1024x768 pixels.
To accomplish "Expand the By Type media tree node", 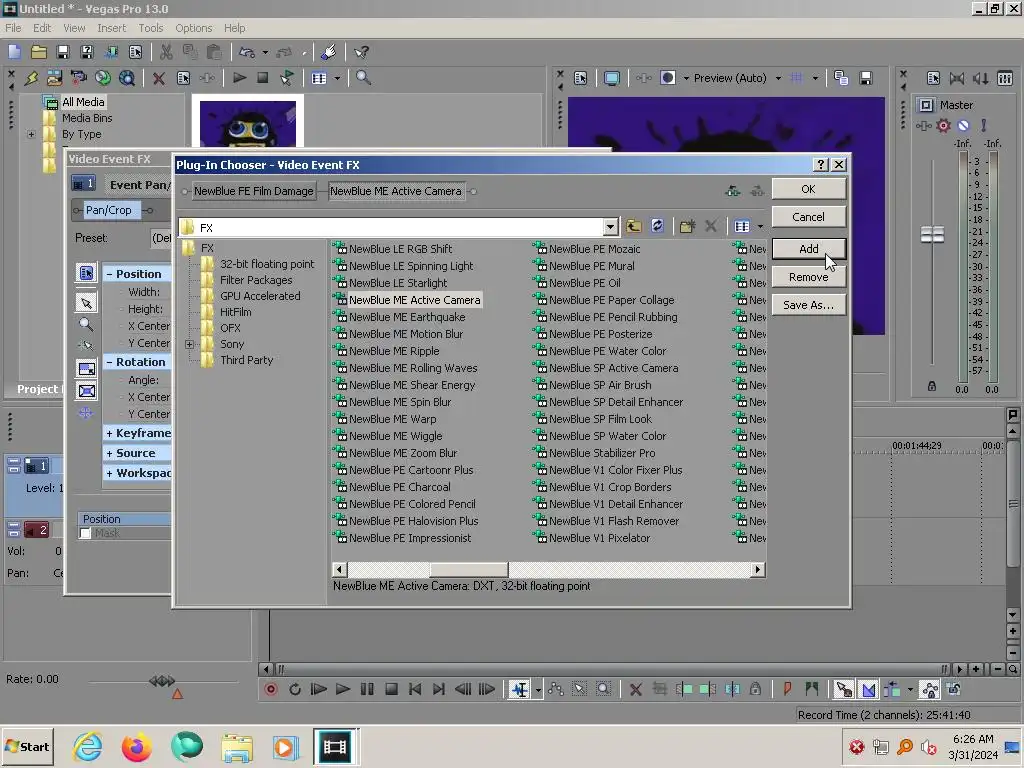I will click(31, 135).
